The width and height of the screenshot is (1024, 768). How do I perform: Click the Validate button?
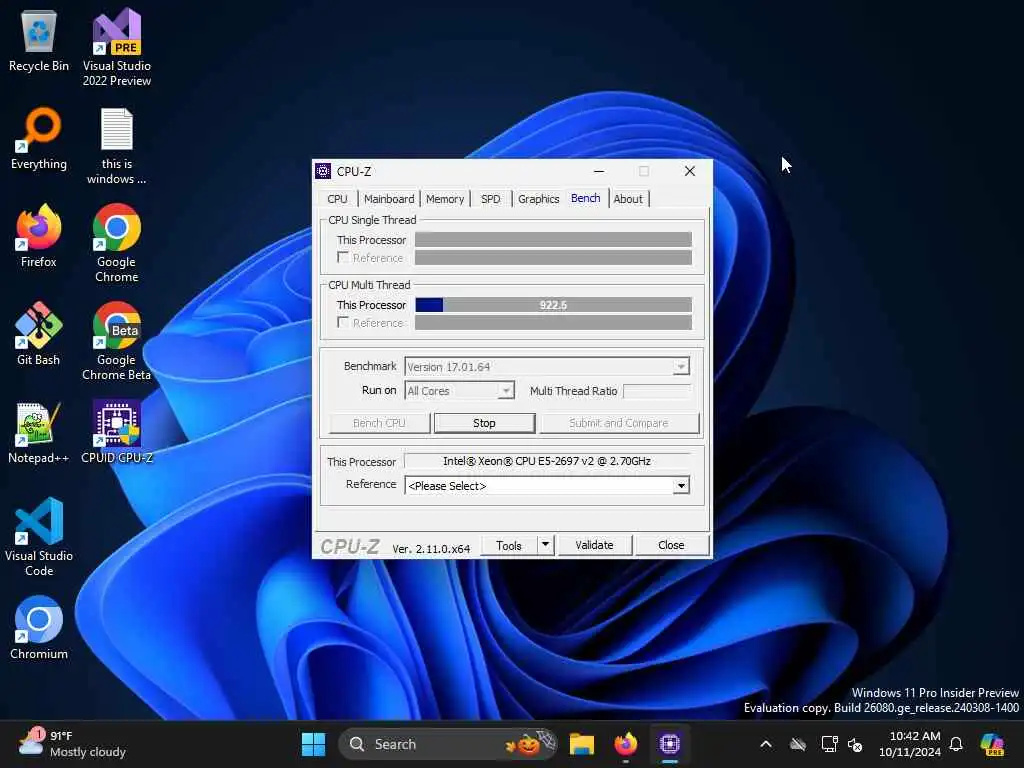[594, 545]
